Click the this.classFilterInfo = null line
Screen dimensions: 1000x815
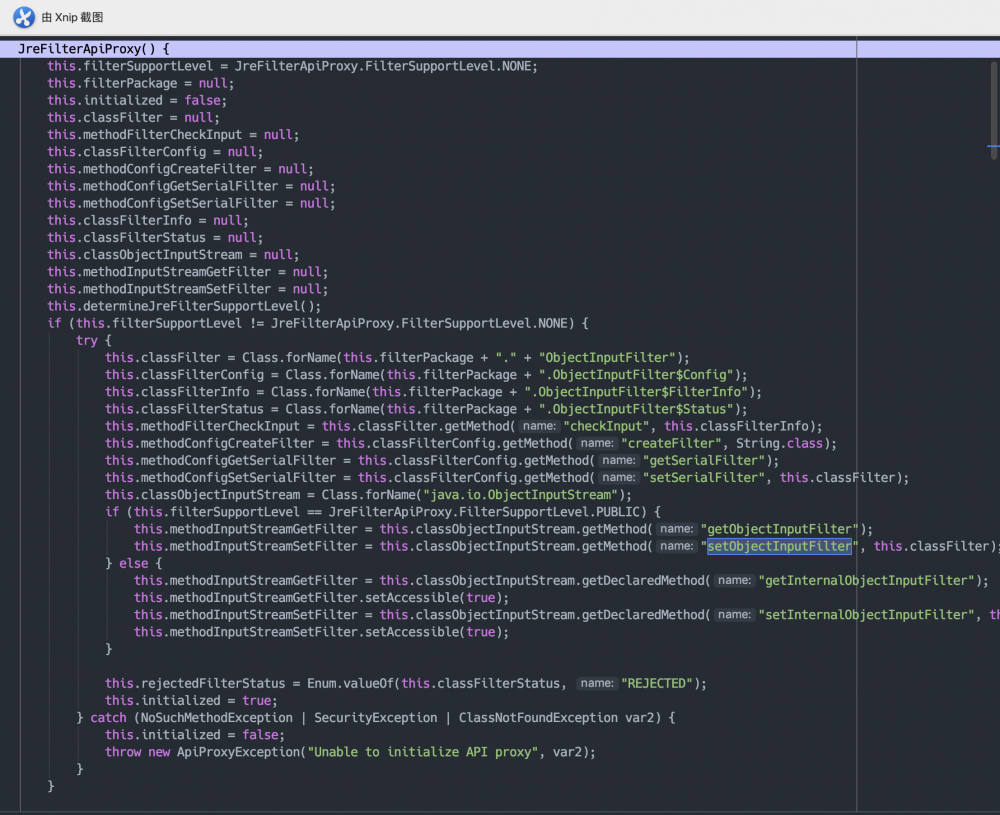[x=148, y=221]
